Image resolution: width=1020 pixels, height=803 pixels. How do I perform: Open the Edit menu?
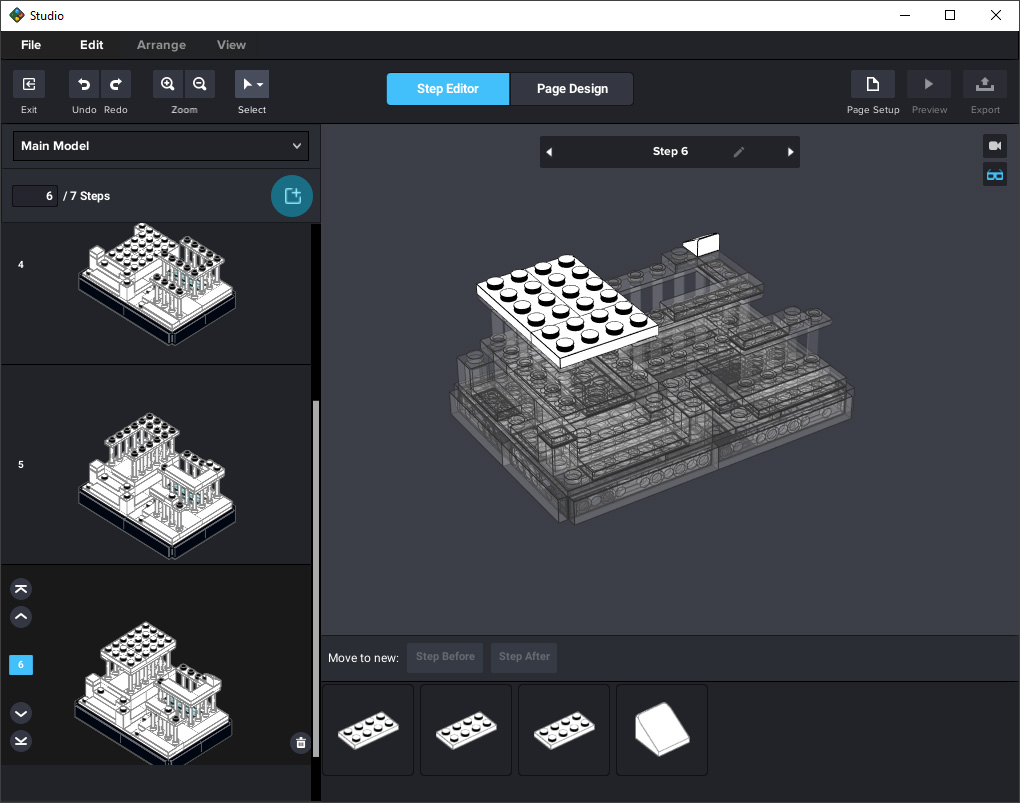click(x=91, y=45)
